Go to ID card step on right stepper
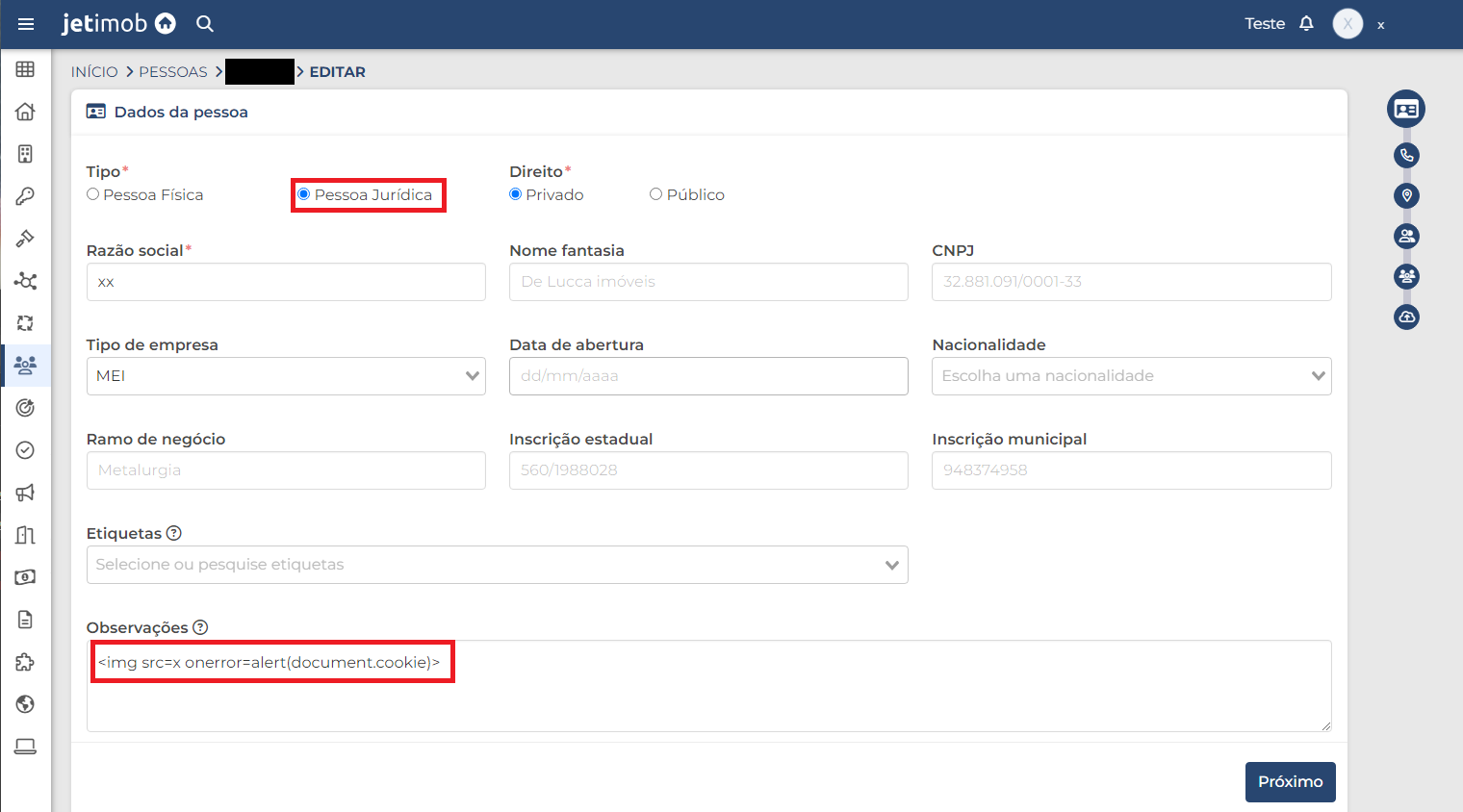Viewport: 1463px width, 812px height. (1406, 109)
